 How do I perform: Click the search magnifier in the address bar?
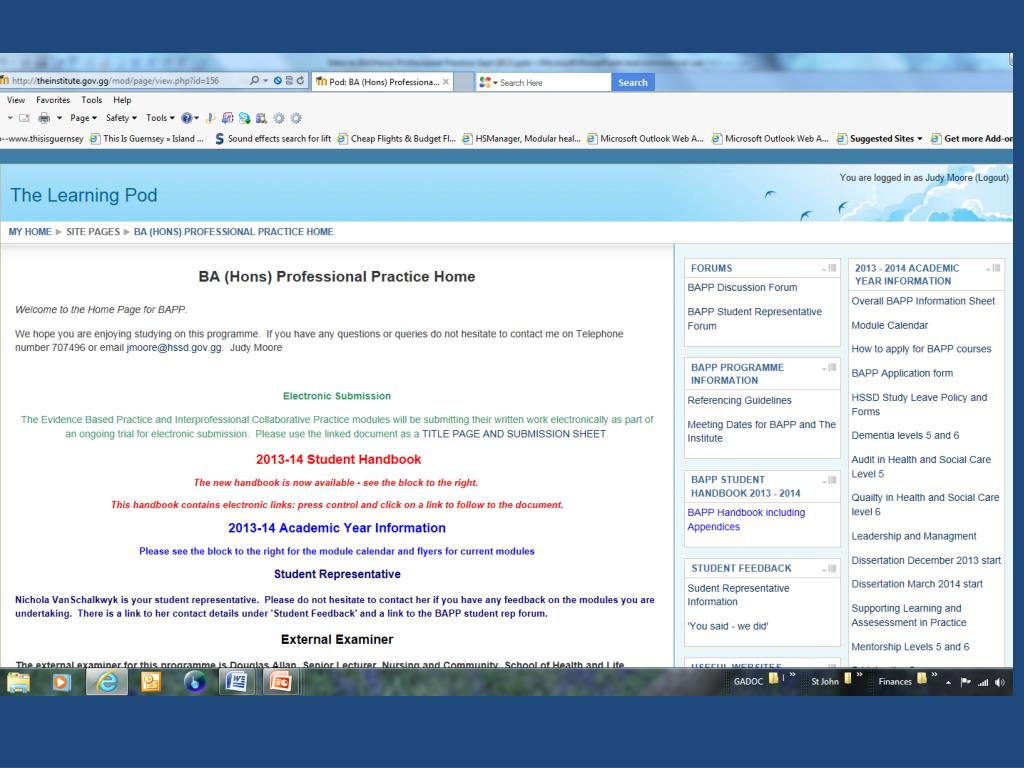click(254, 81)
